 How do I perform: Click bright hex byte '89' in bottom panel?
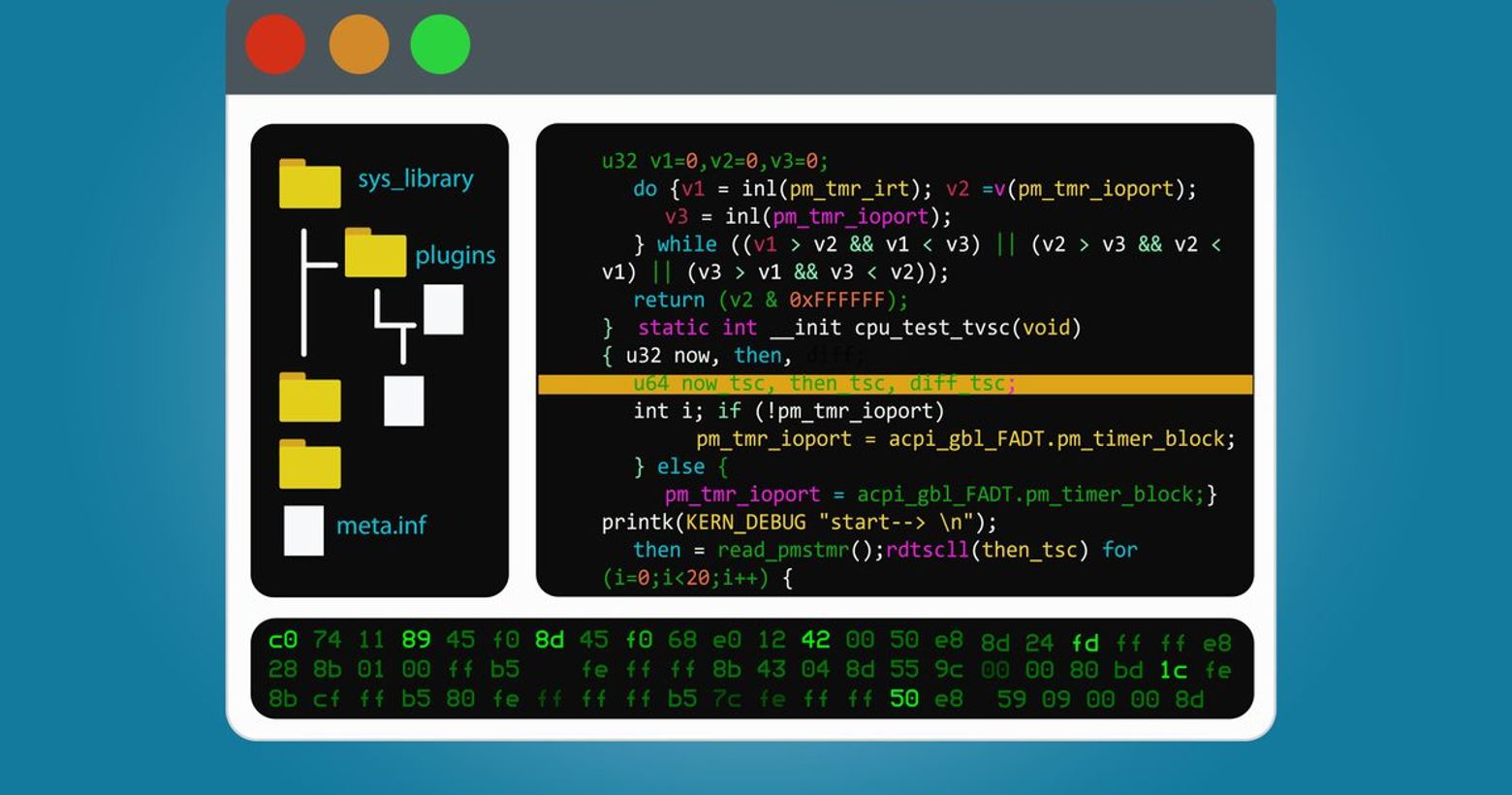click(416, 640)
